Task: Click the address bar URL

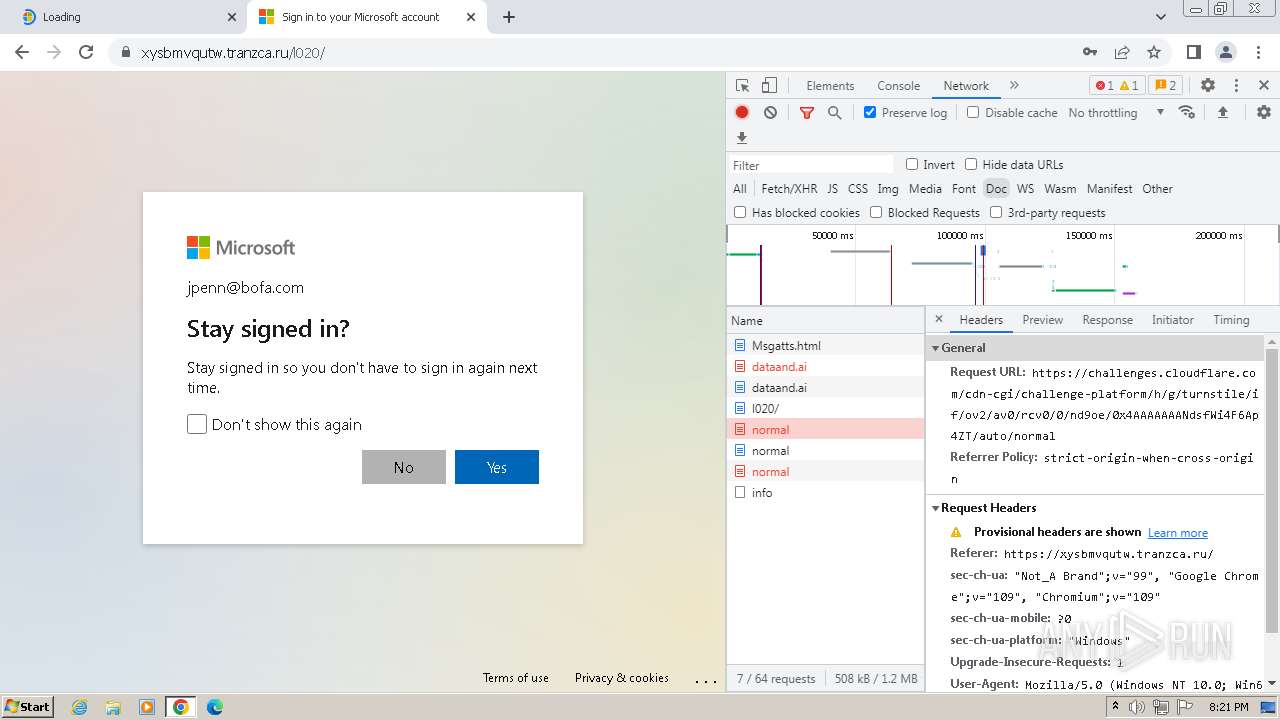Action: click(x=233, y=52)
